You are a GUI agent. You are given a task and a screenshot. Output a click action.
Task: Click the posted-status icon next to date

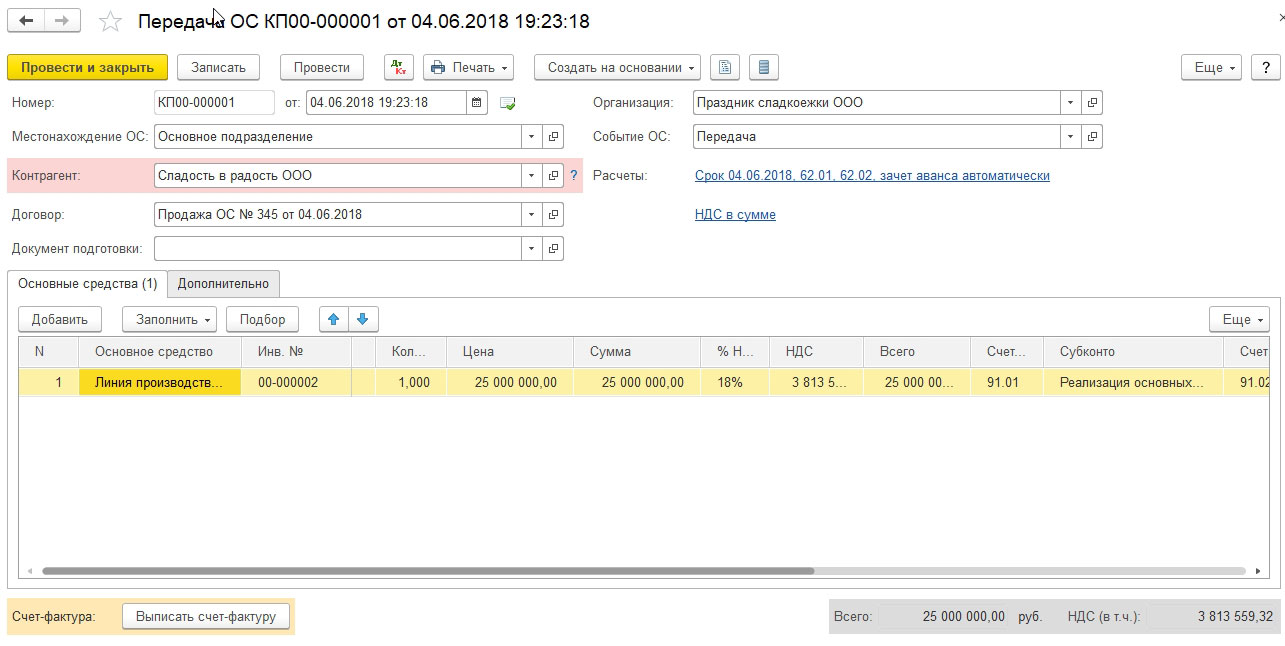pos(508,103)
